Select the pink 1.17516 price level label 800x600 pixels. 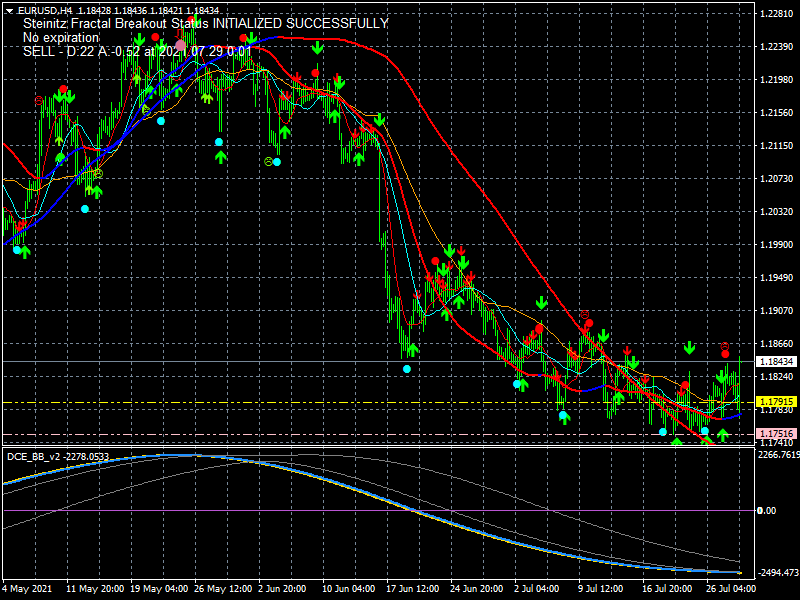click(776, 434)
